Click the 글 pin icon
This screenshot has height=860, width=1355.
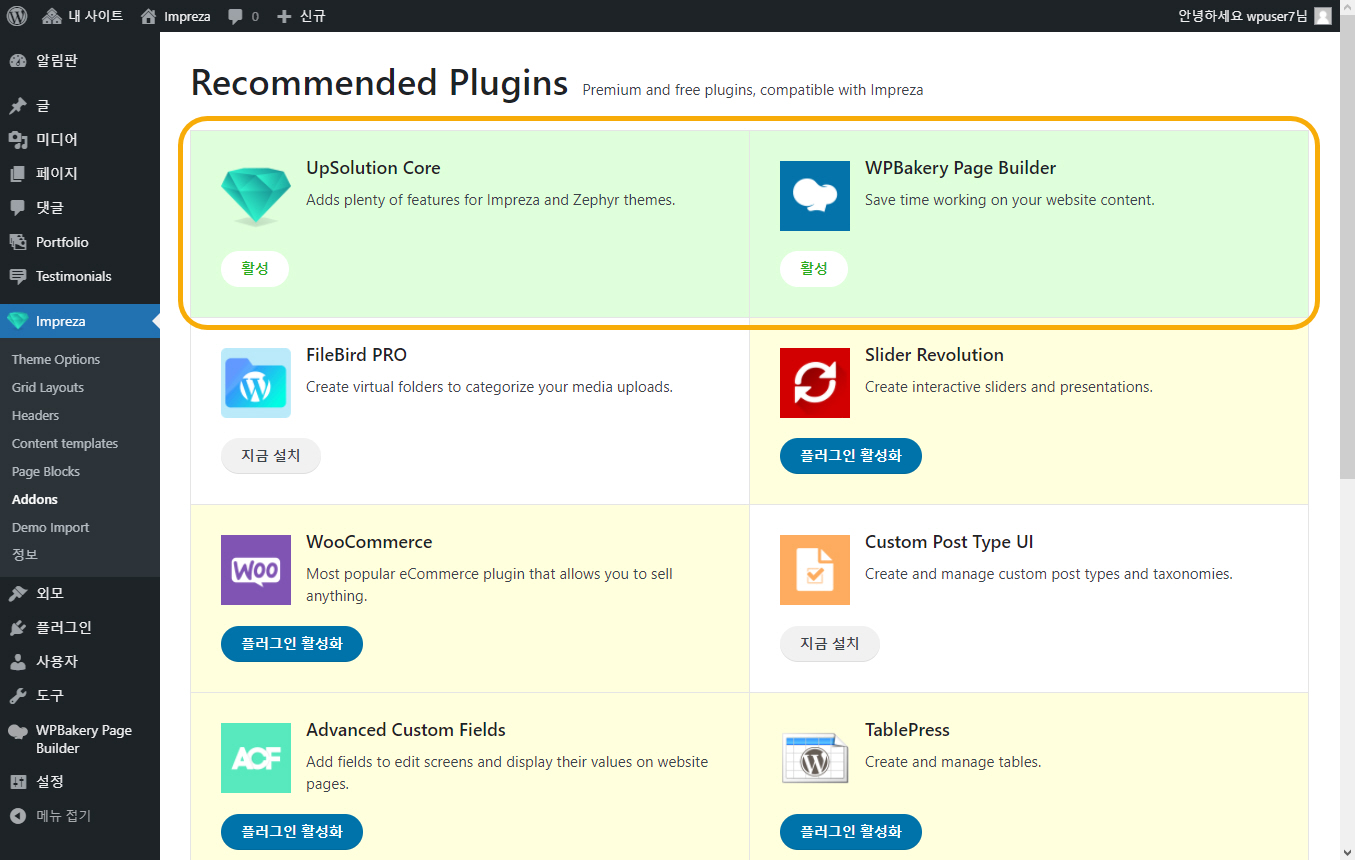(18, 106)
